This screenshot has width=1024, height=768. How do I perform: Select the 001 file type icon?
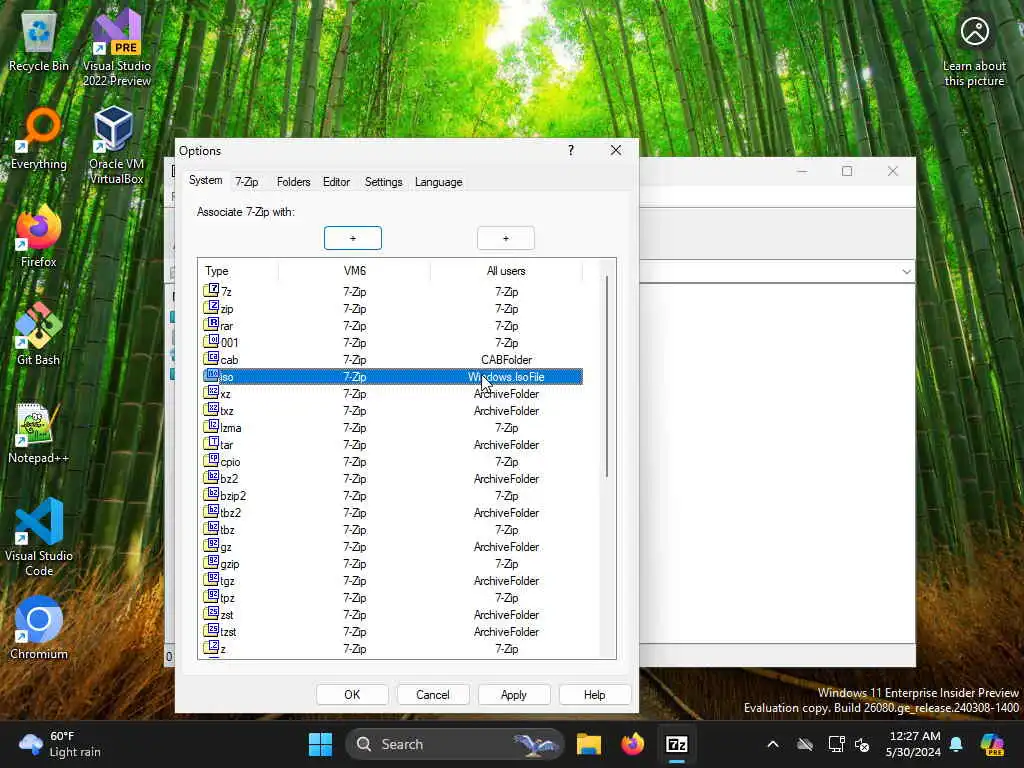212,342
